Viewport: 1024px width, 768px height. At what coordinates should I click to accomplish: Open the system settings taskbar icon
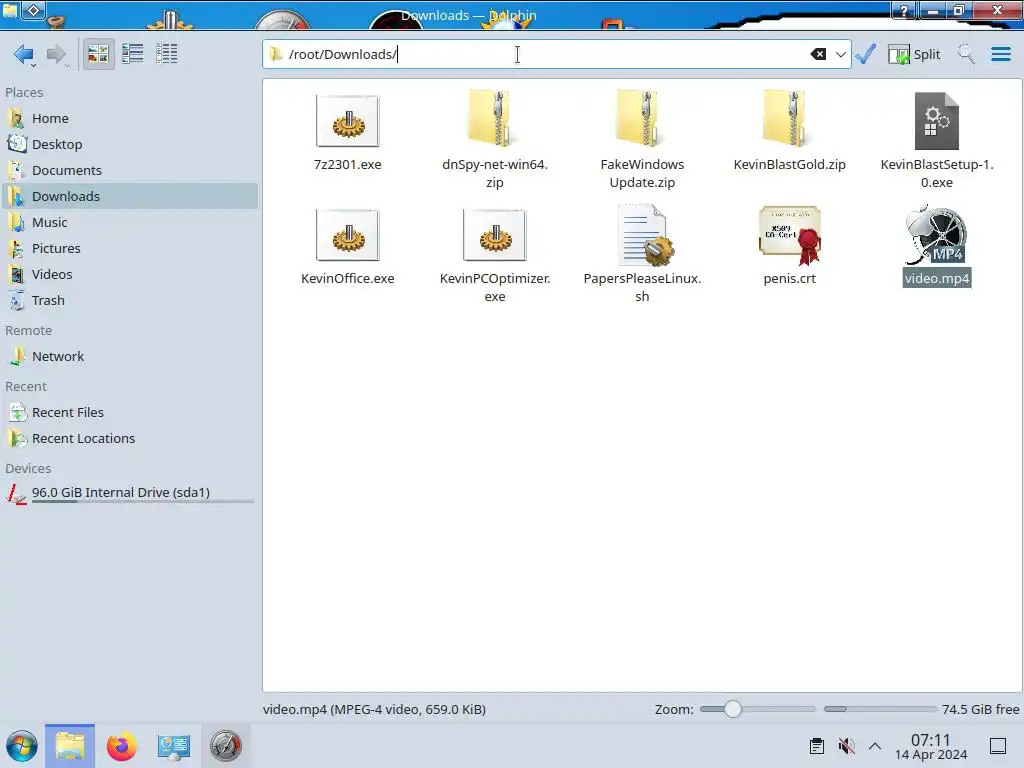pos(173,746)
